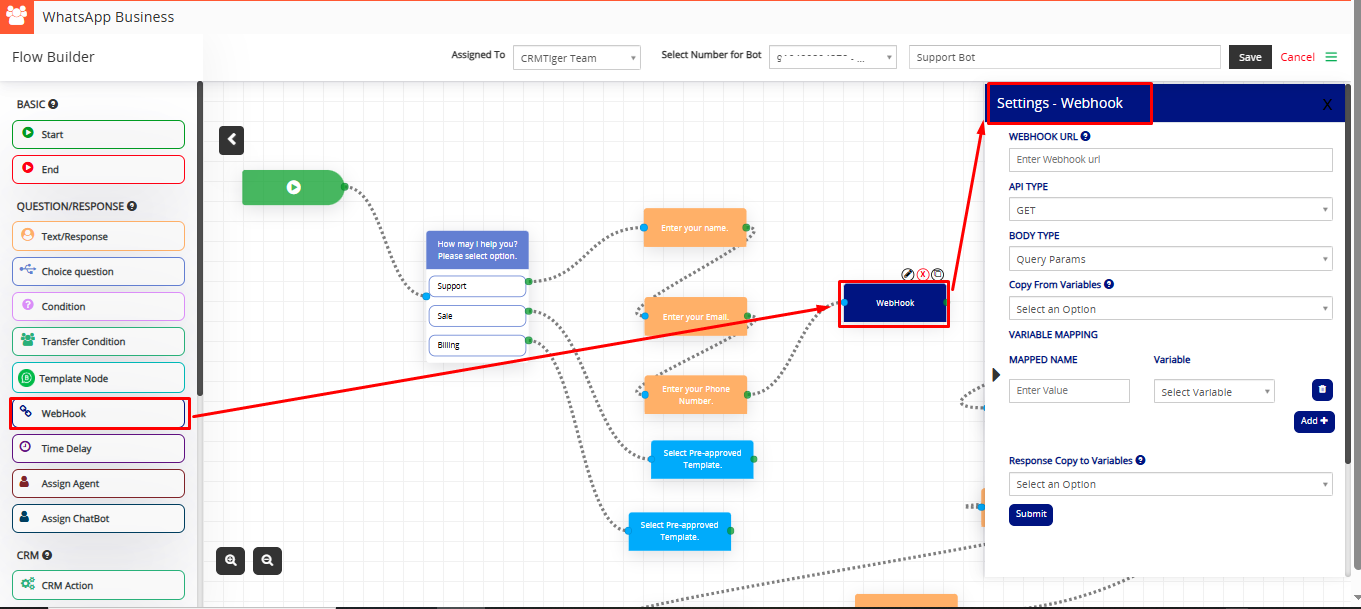The image size is (1361, 609).
Task: Zoom out on the flow canvas
Action: point(267,561)
